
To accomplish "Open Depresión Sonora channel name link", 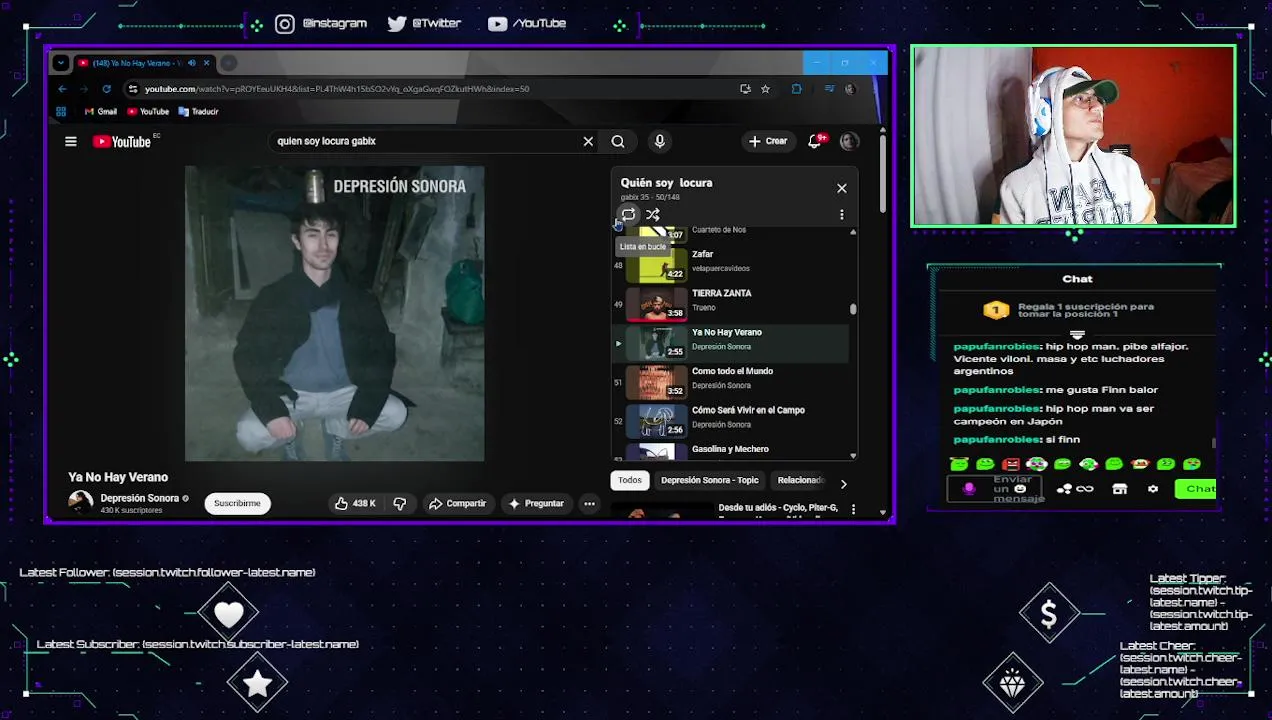I will point(139,498).
